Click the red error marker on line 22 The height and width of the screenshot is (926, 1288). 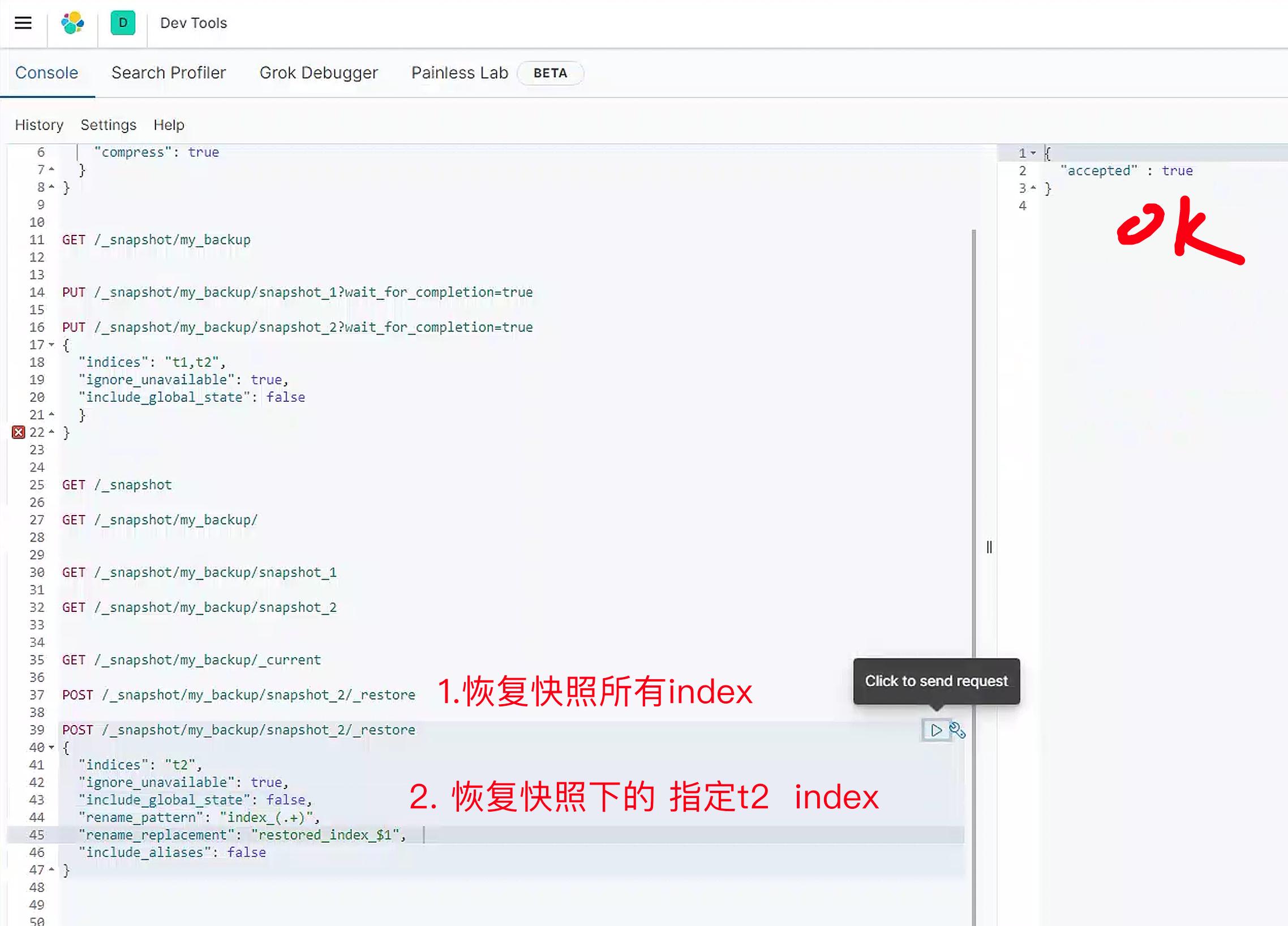(18, 432)
